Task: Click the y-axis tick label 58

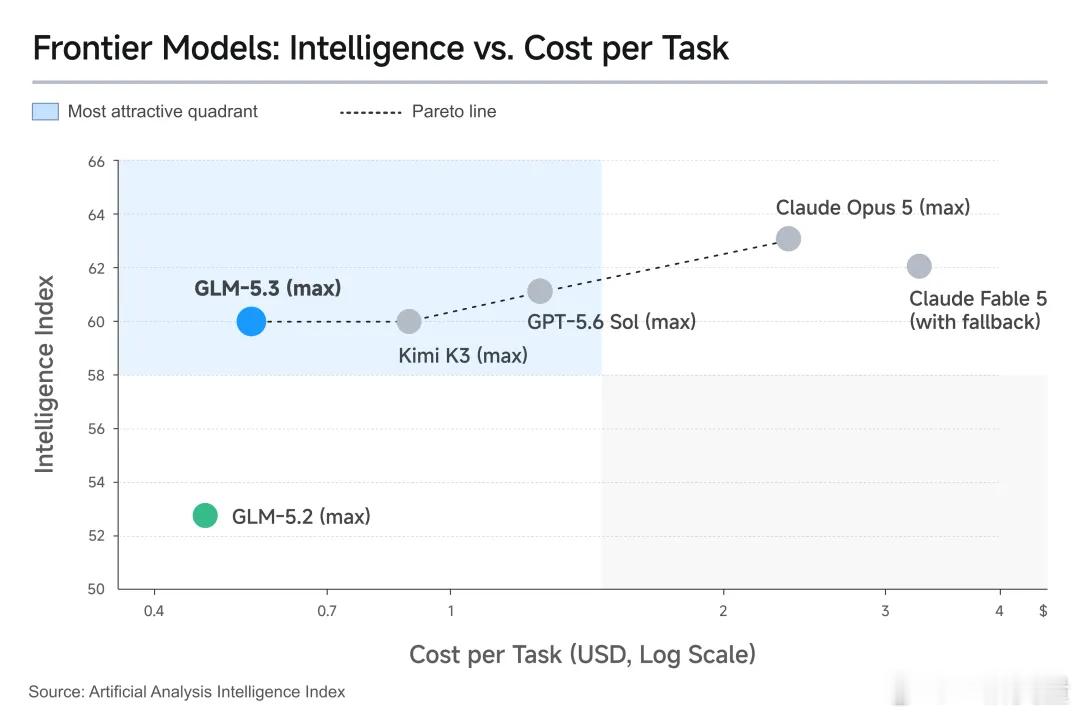Action: (x=96, y=375)
